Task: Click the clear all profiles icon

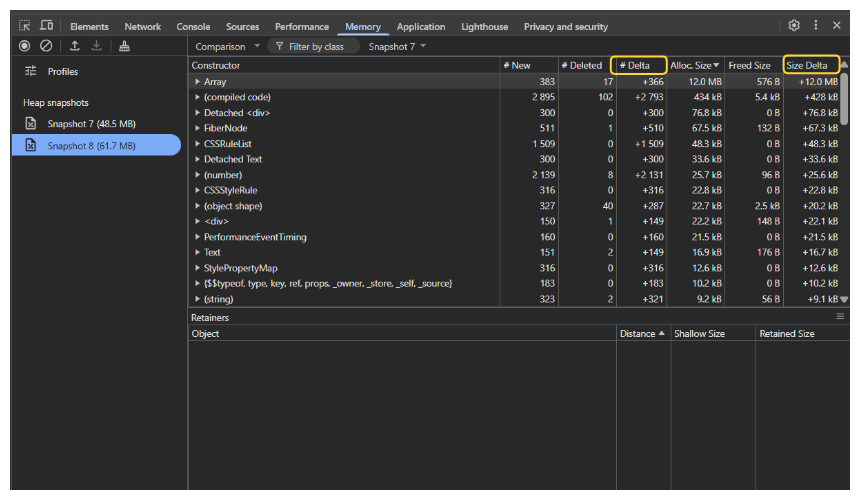Action: 46,46
